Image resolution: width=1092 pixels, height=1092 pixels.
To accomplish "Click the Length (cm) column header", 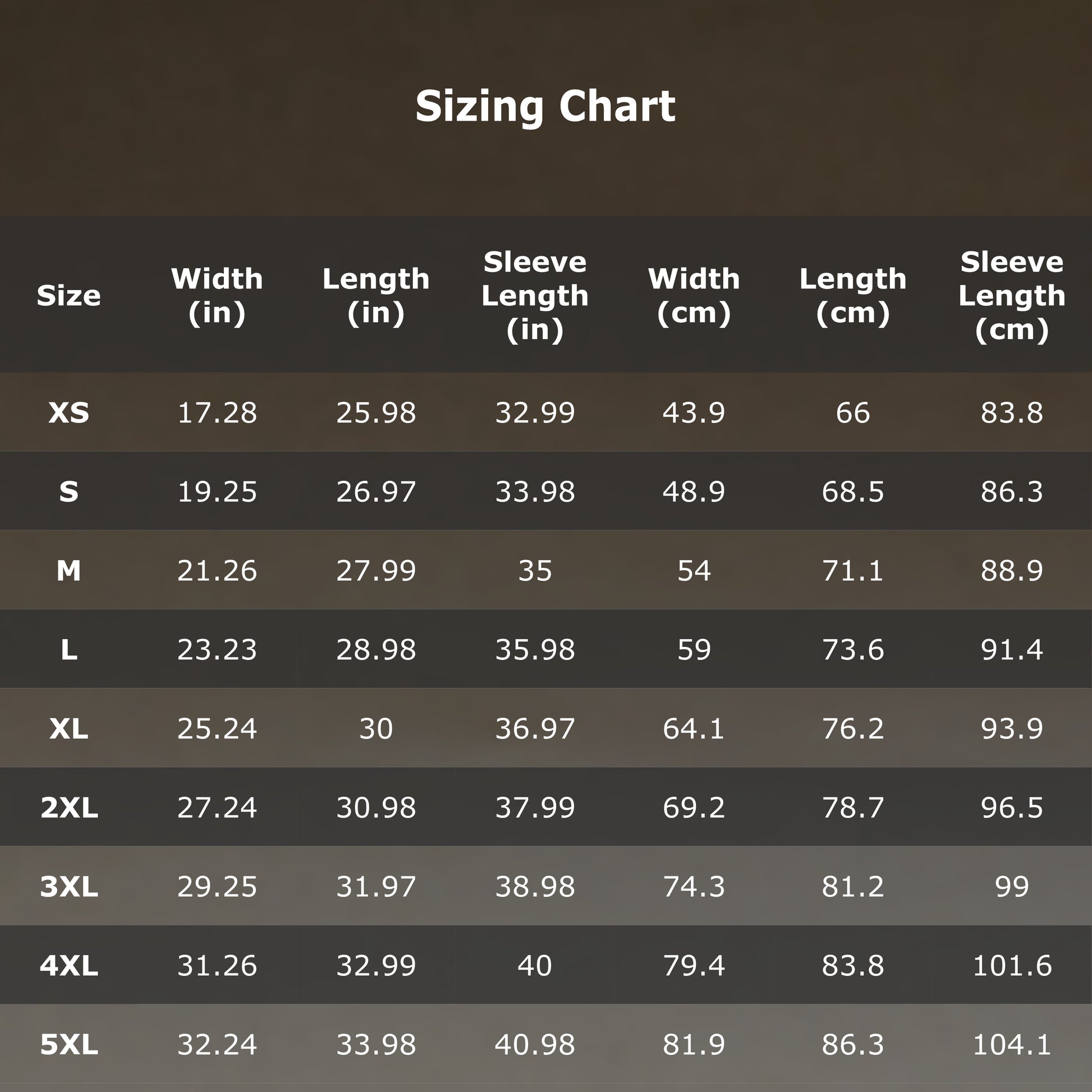I will pyautogui.click(x=852, y=296).
